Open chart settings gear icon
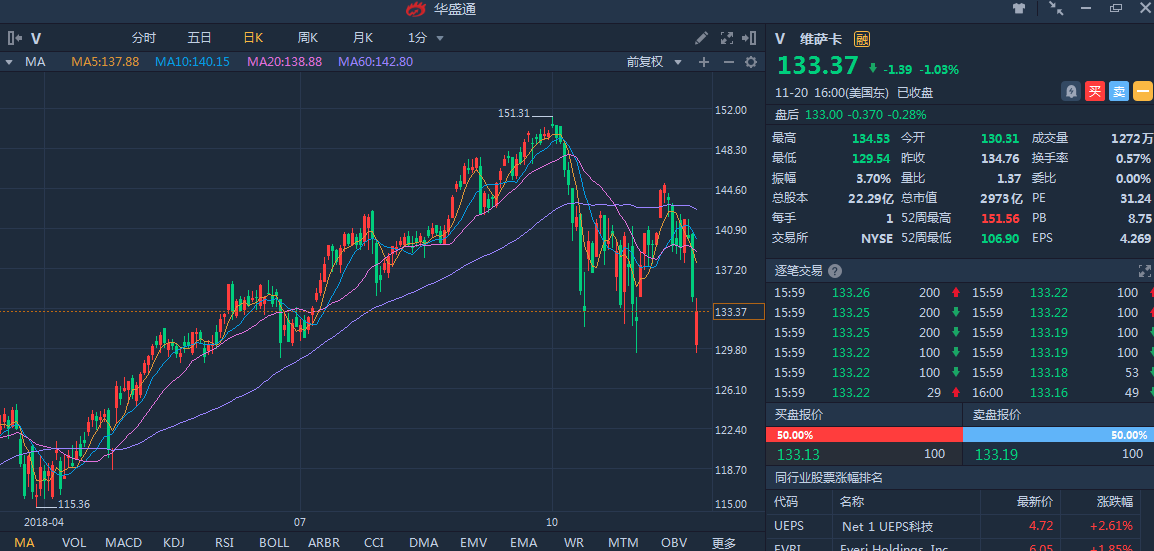 pyautogui.click(x=751, y=62)
